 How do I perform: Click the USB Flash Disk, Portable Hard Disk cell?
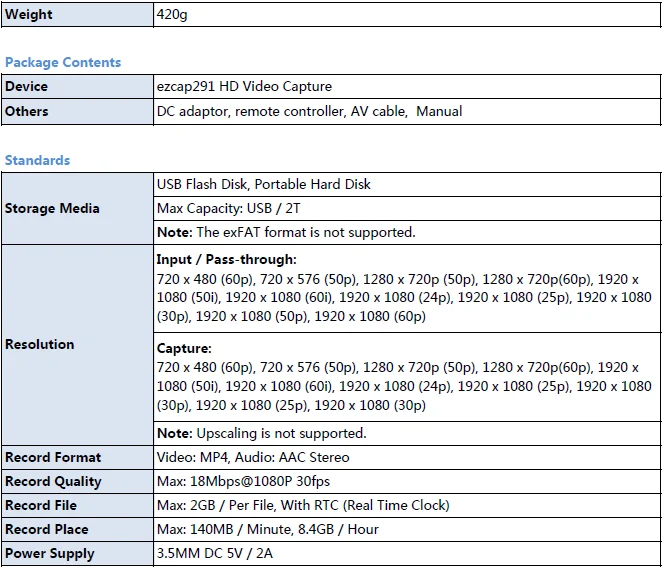[263, 184]
